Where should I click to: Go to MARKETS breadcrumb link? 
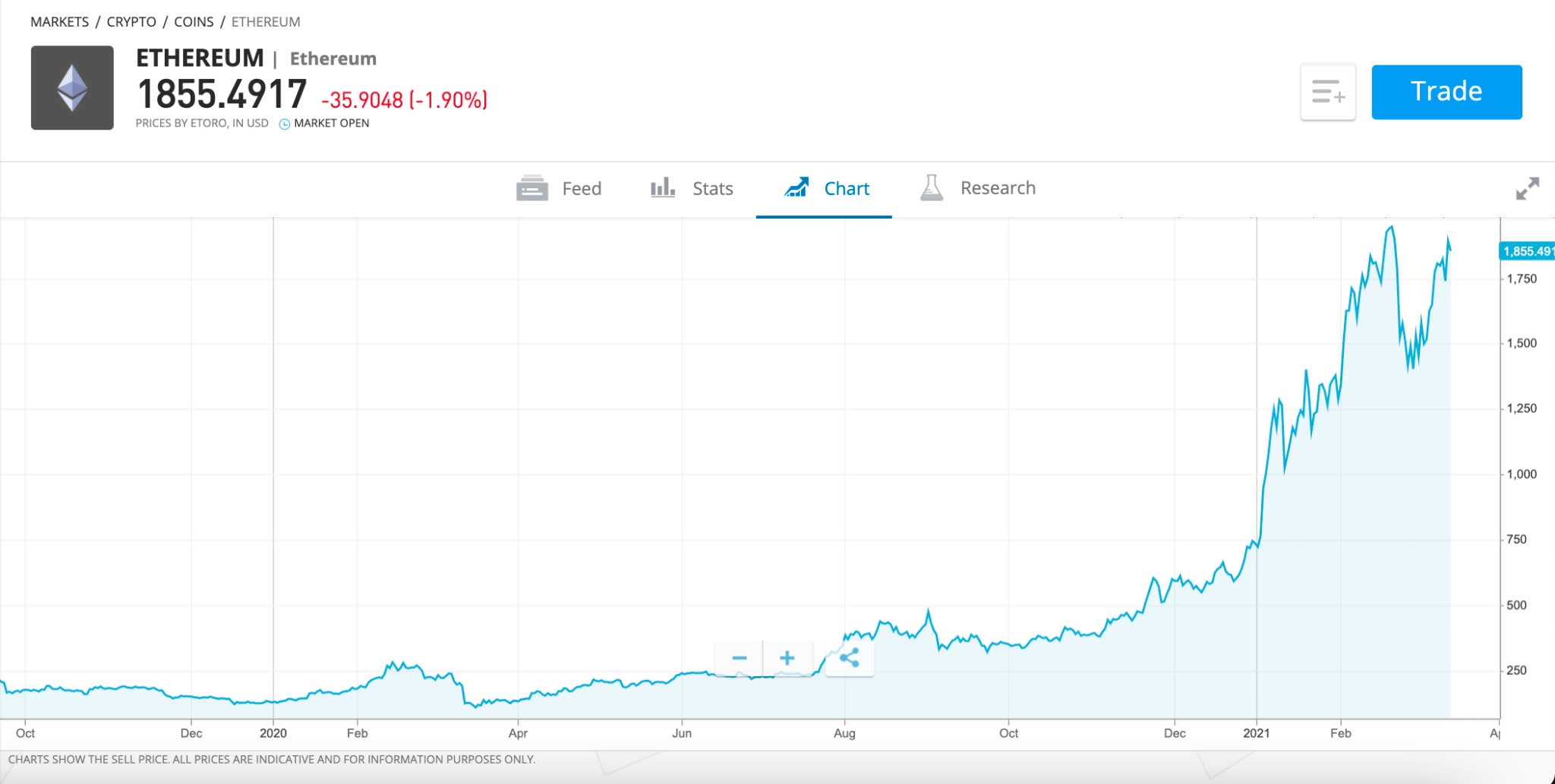click(59, 22)
